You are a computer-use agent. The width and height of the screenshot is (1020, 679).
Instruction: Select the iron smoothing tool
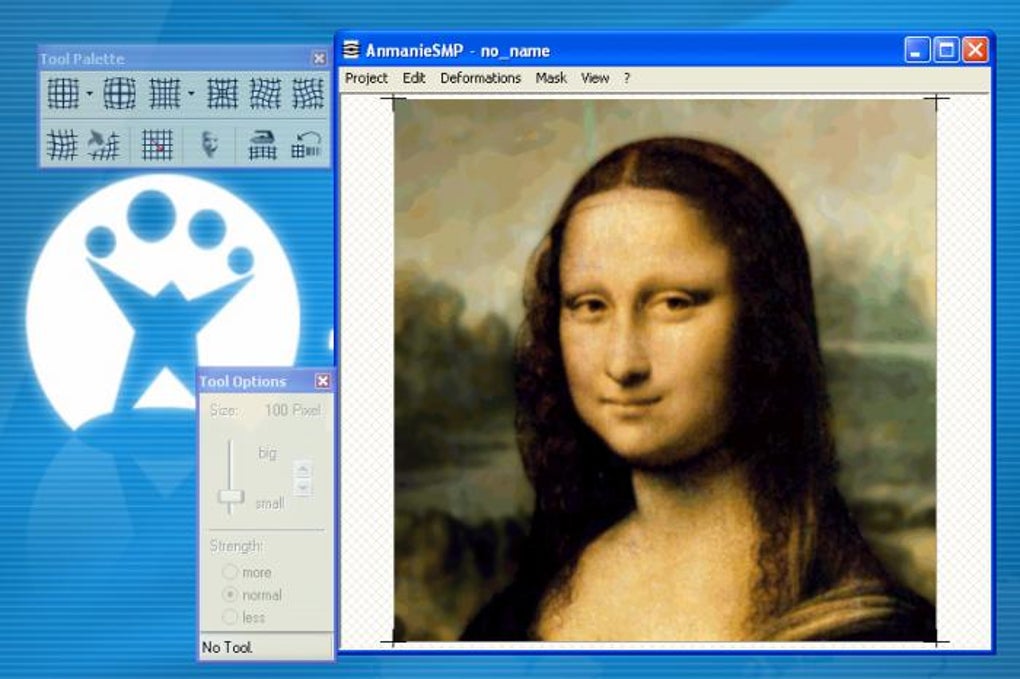click(263, 144)
